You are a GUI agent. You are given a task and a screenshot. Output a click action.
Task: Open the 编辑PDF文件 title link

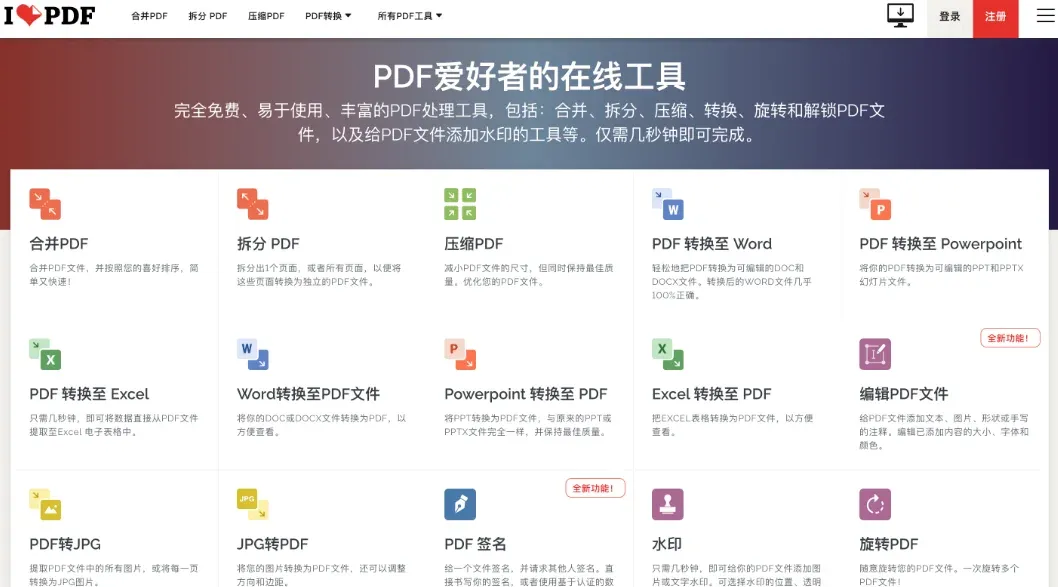tap(903, 394)
